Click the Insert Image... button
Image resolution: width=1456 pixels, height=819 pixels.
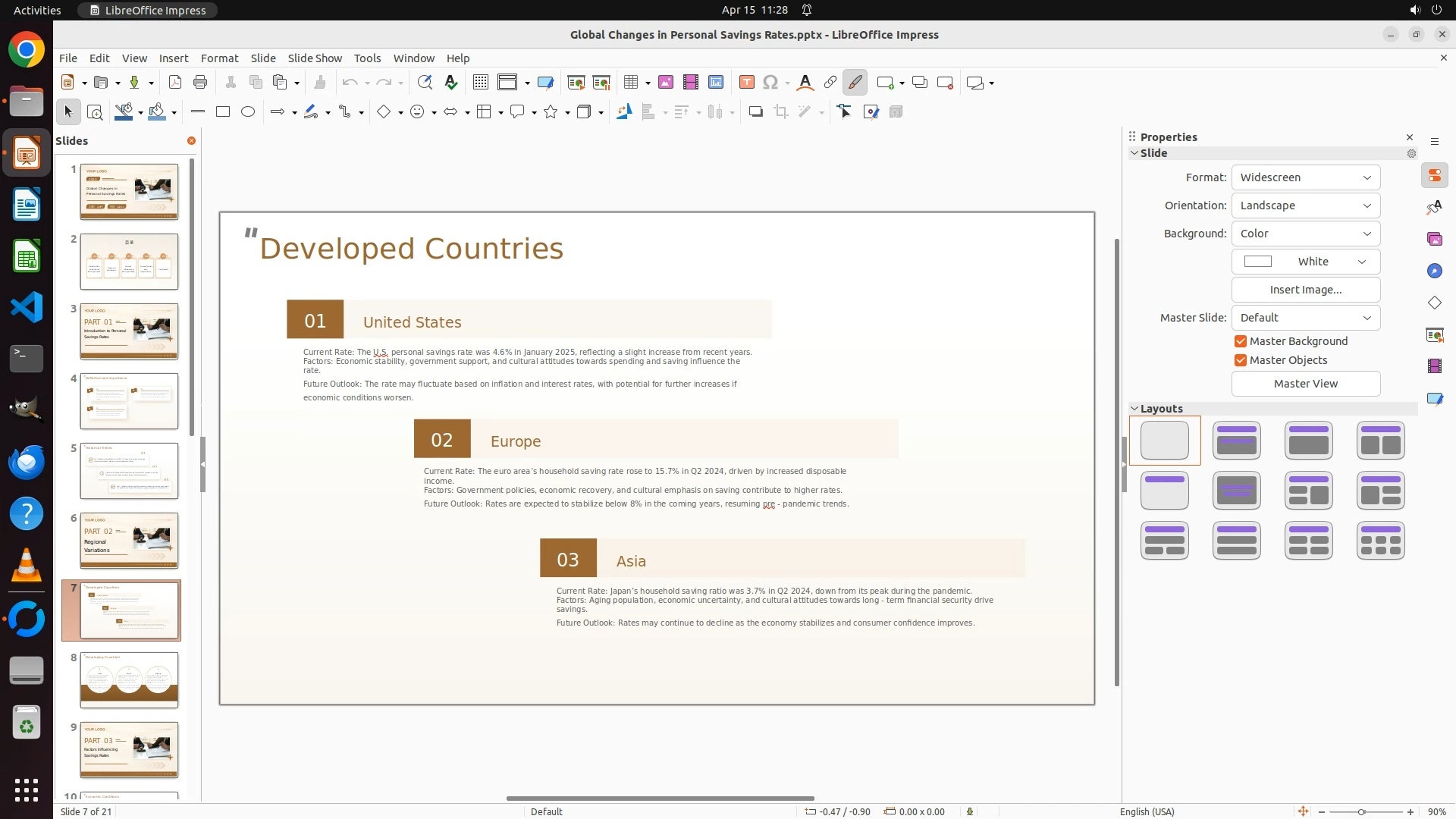(x=1305, y=290)
